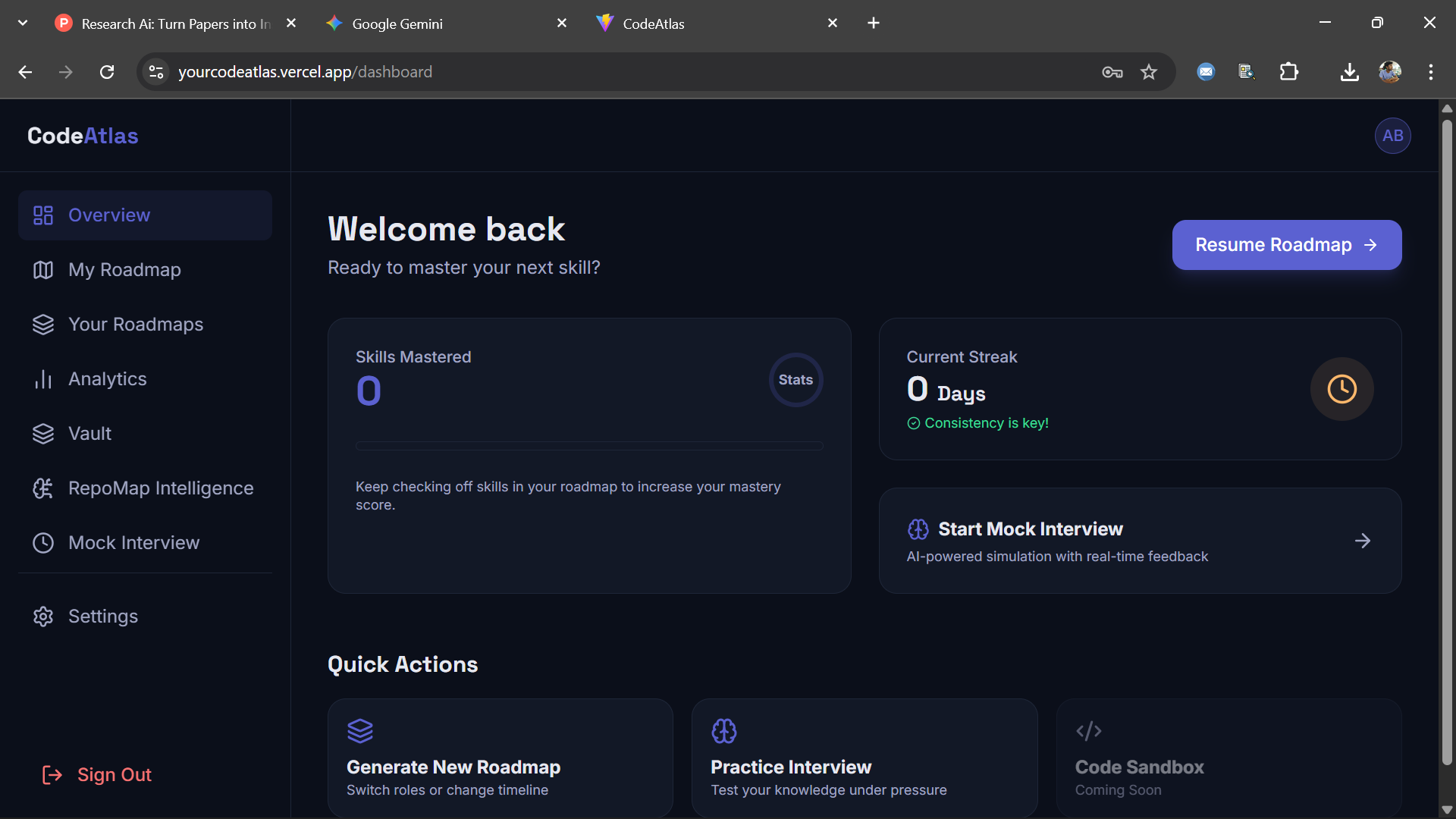Open the Vault layers icon
This screenshot has width=1456, height=819.
pyautogui.click(x=42, y=433)
